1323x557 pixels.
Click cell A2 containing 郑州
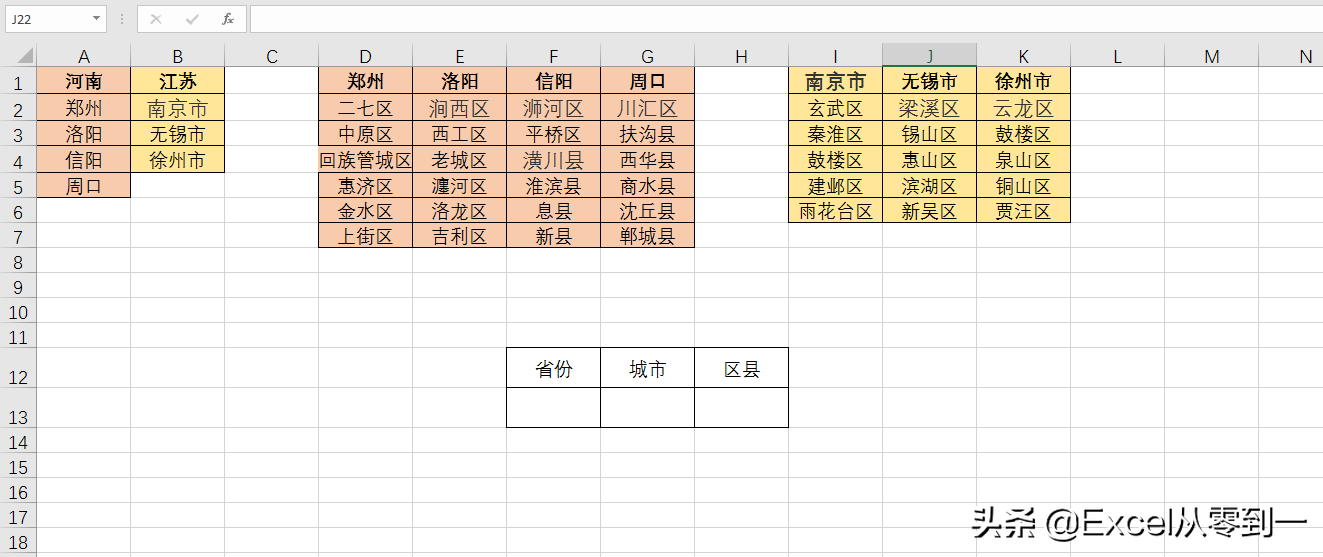point(84,108)
